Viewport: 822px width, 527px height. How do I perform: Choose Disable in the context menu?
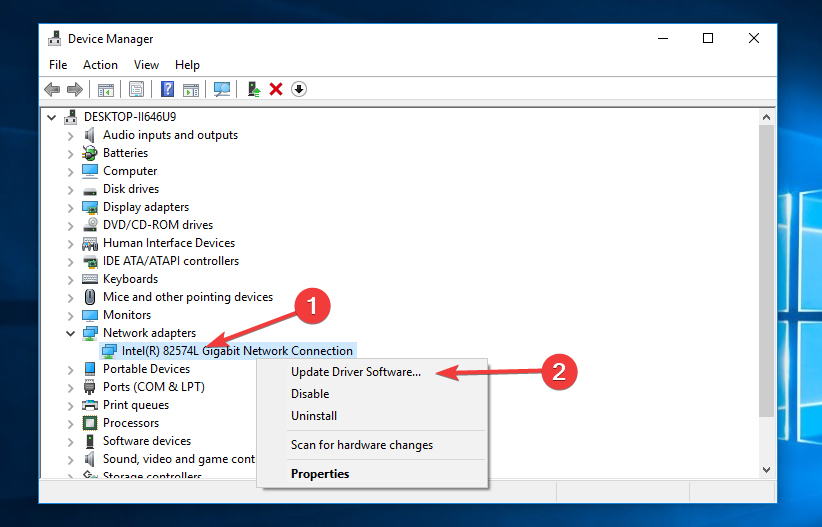[x=372, y=394]
